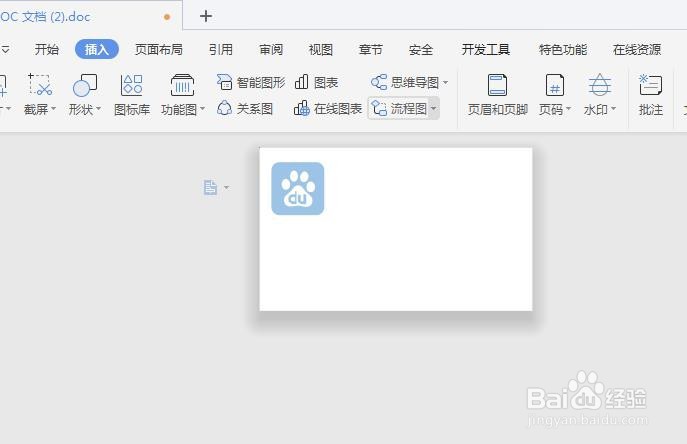Insert a 批注 comment
Screen dimensions: 687x444
click(651, 95)
